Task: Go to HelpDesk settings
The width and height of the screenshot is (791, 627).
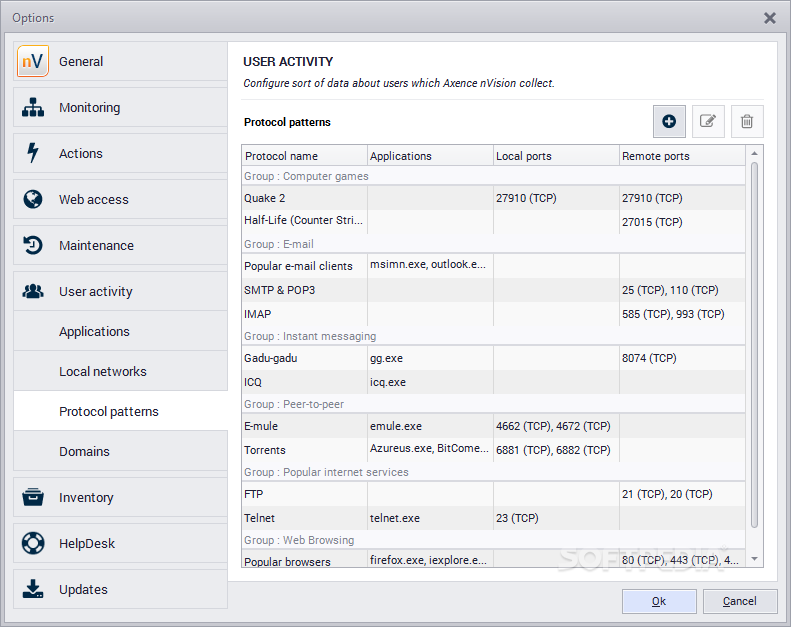Action: pyautogui.click(x=121, y=543)
